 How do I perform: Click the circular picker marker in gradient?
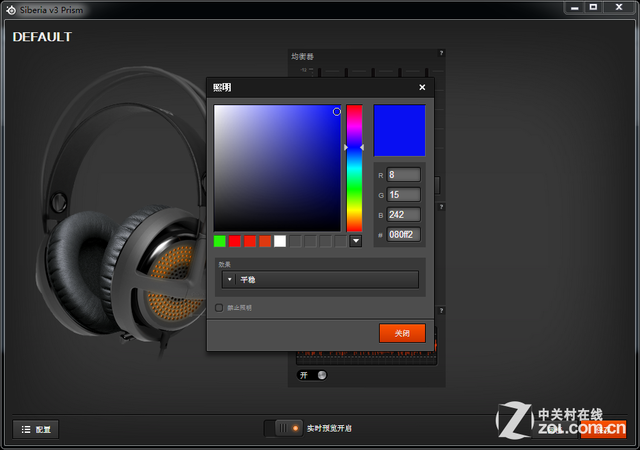[x=336, y=111]
